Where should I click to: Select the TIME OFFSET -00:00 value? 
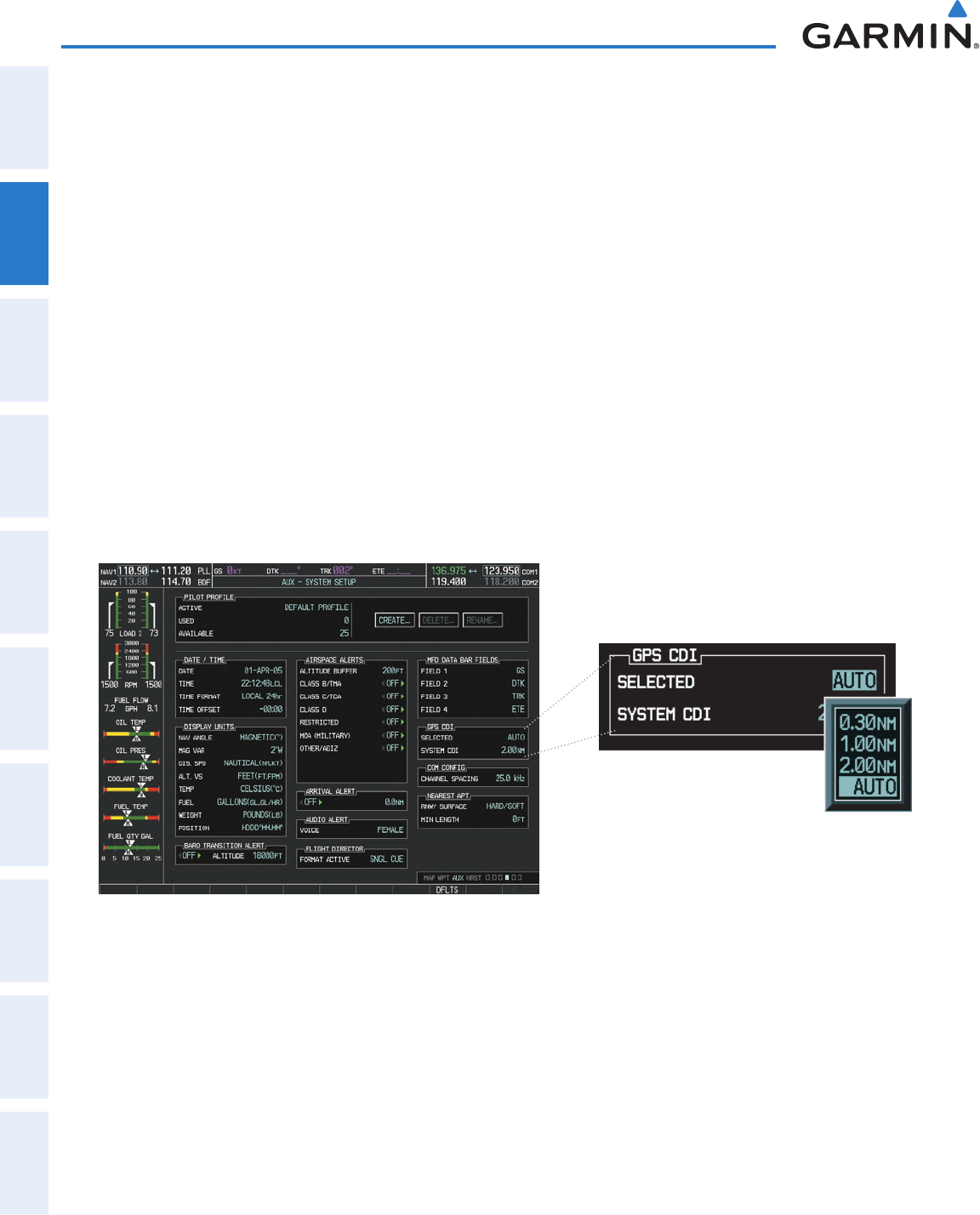click(271, 709)
